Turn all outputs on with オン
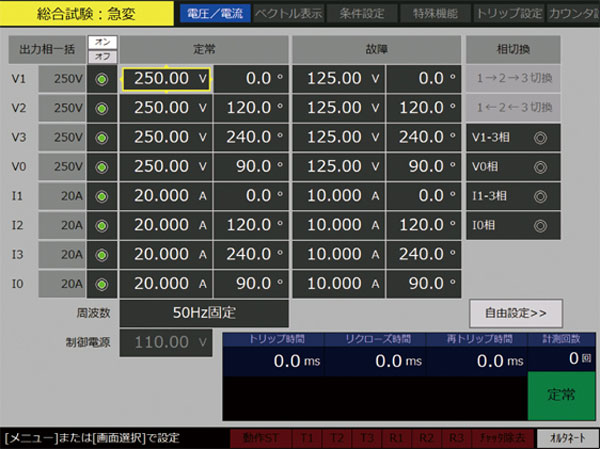Image resolution: width=600 pixels, height=449 pixels. pos(101,42)
